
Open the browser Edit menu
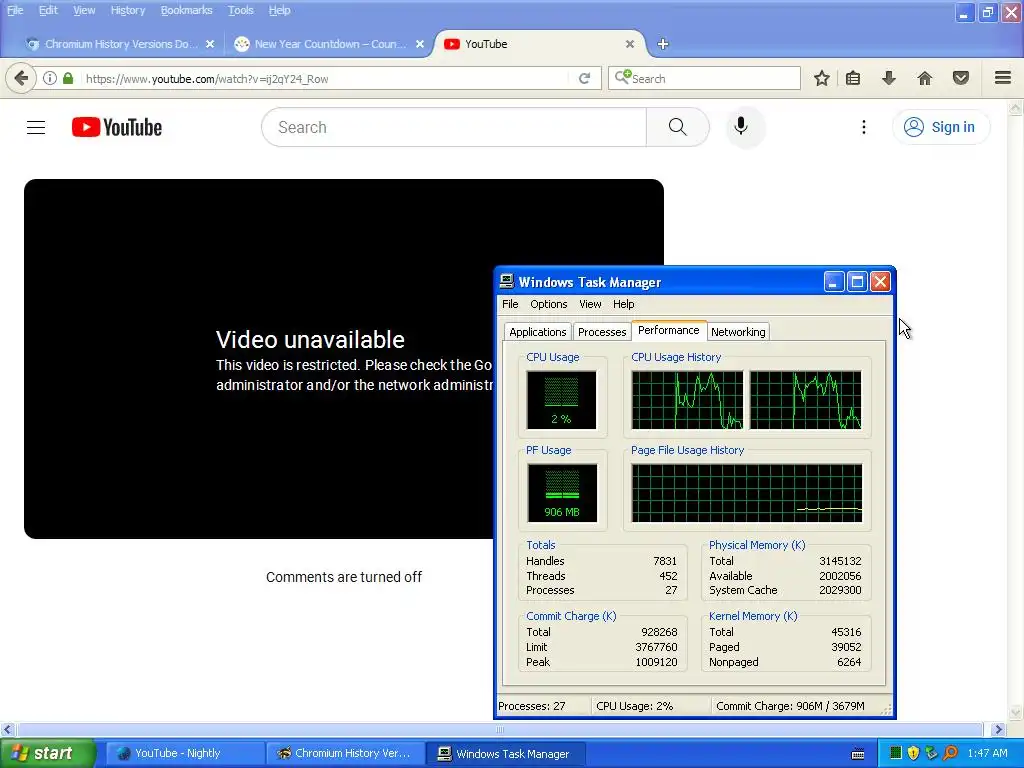tap(48, 10)
